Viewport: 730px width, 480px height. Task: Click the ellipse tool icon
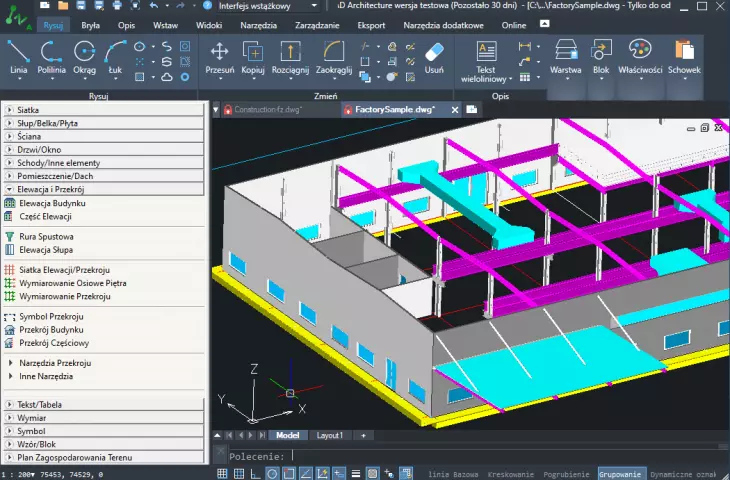coord(139,47)
